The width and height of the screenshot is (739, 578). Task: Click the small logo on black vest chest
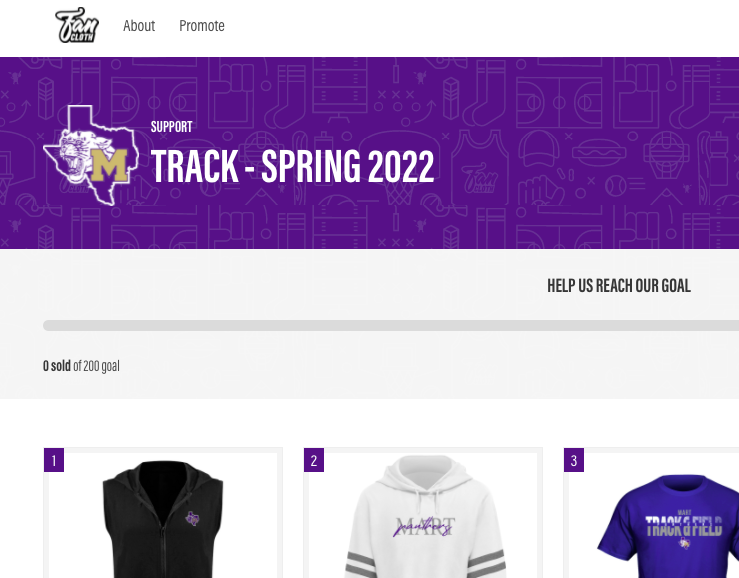pos(192,518)
